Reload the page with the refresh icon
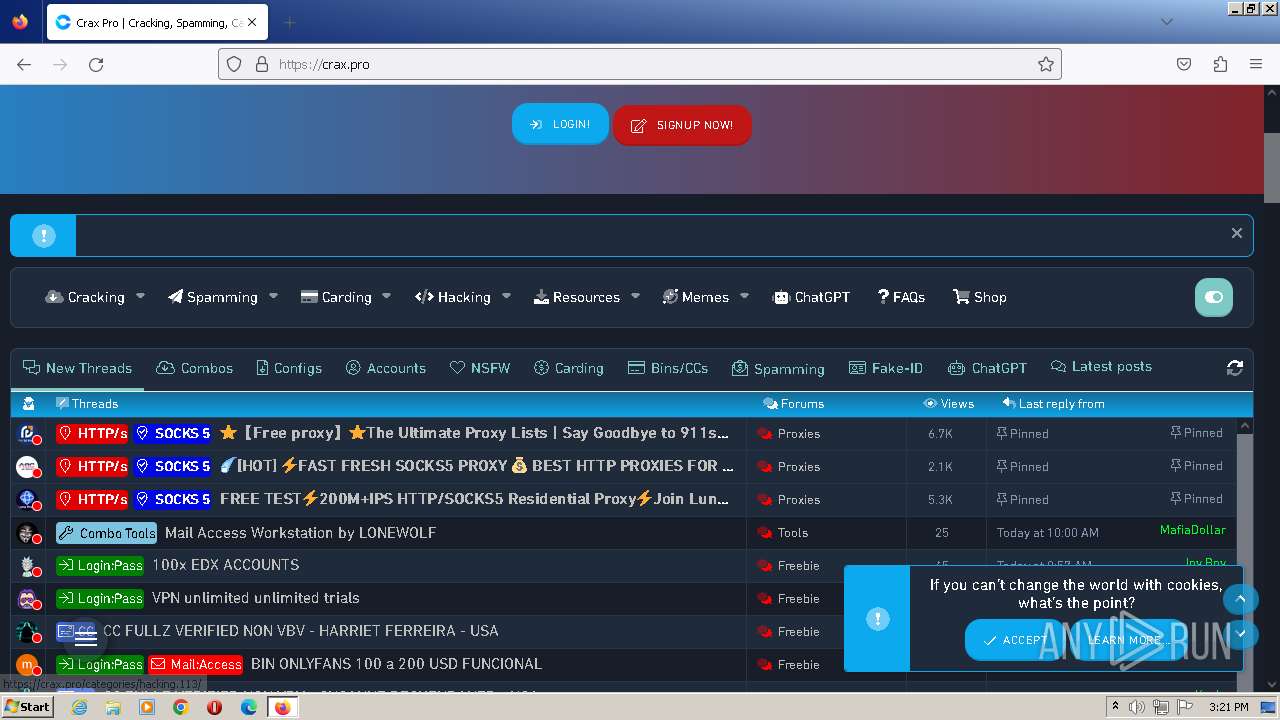Screen dimensions: 1280x720 click(96, 64)
